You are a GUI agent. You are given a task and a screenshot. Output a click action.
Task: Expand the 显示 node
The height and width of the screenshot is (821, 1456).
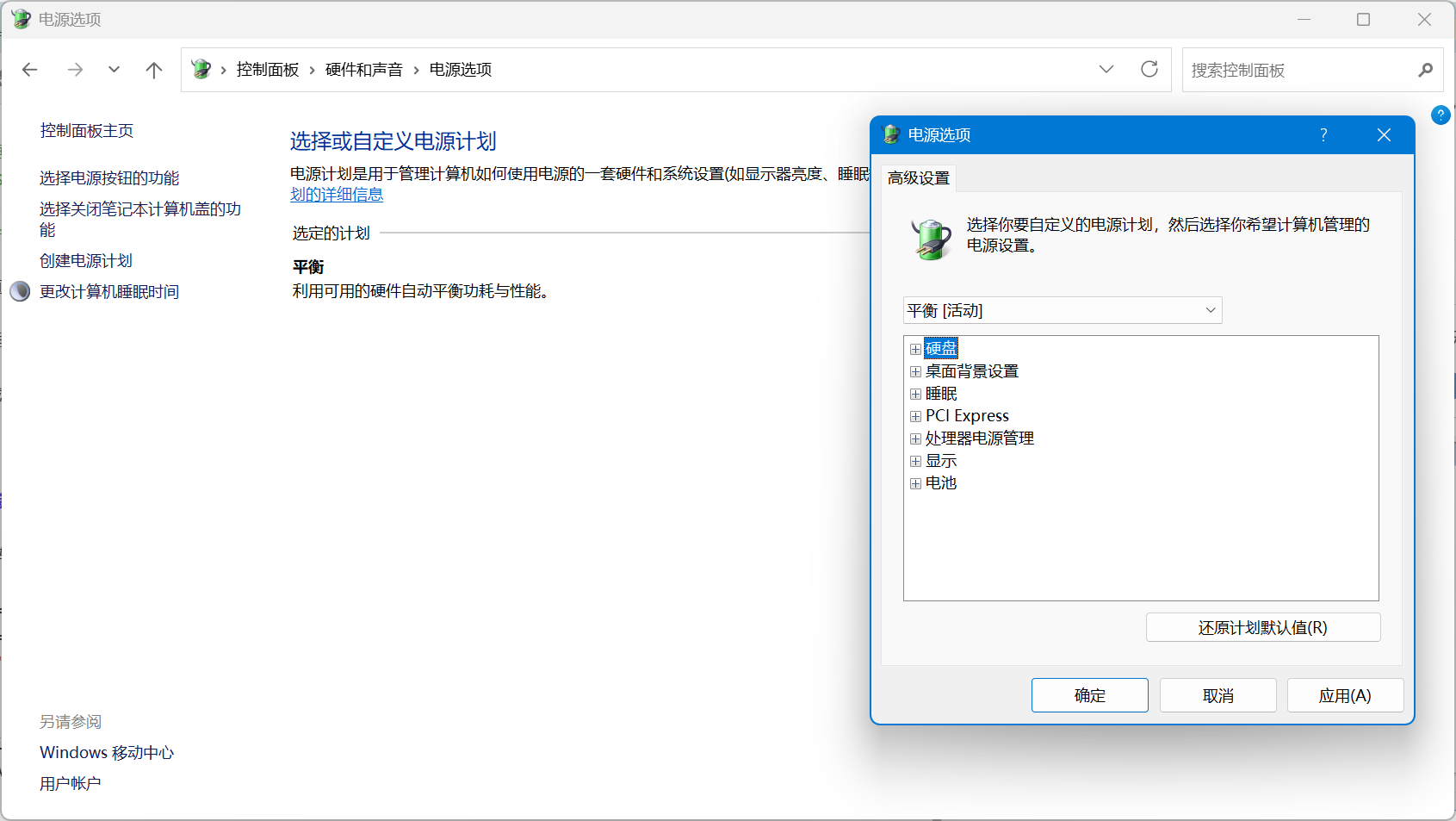pos(915,461)
